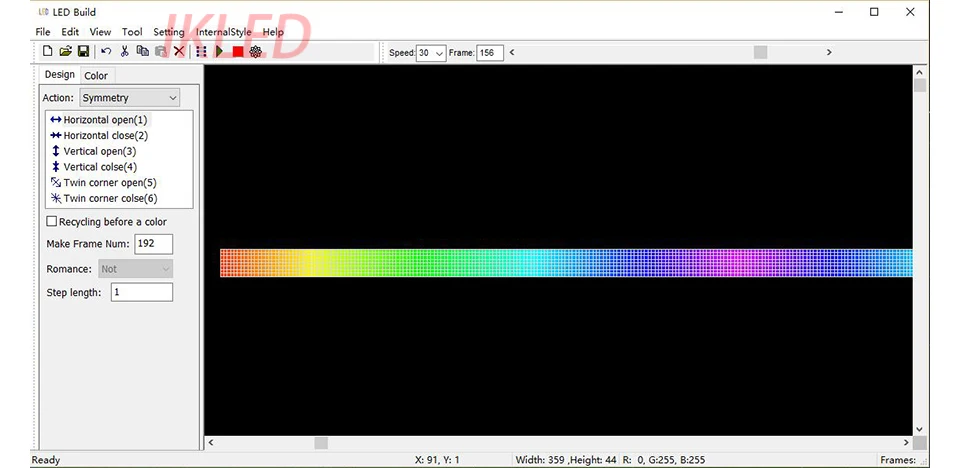Copy selection with the copy icon
This screenshot has height=468, width=960.
[143, 52]
